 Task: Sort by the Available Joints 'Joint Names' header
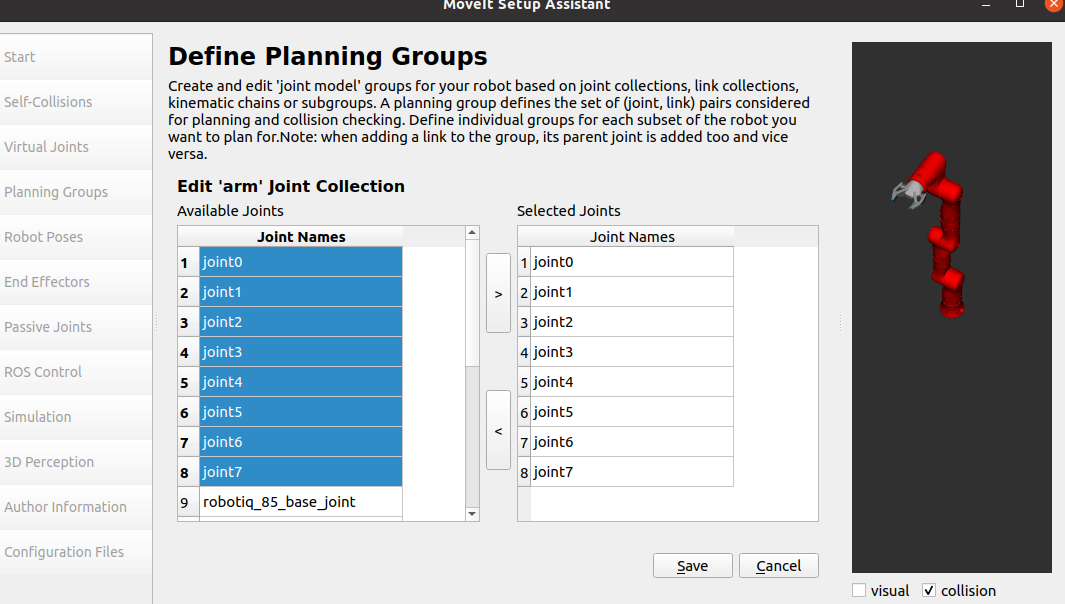point(301,236)
